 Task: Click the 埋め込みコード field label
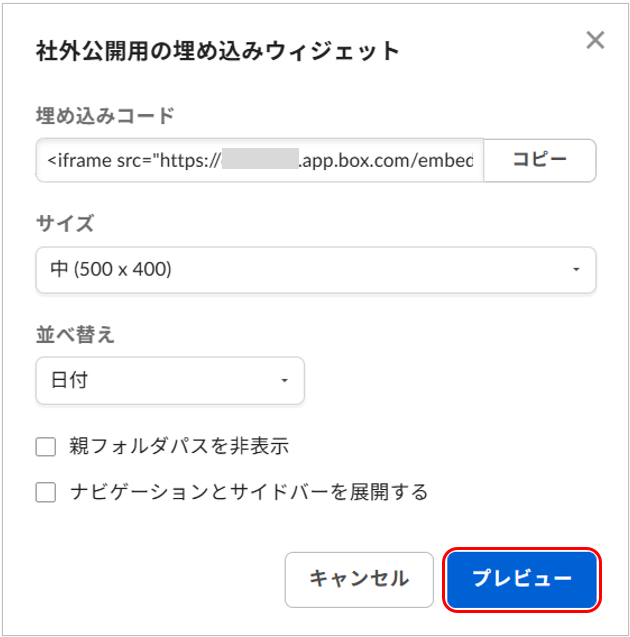point(105,116)
